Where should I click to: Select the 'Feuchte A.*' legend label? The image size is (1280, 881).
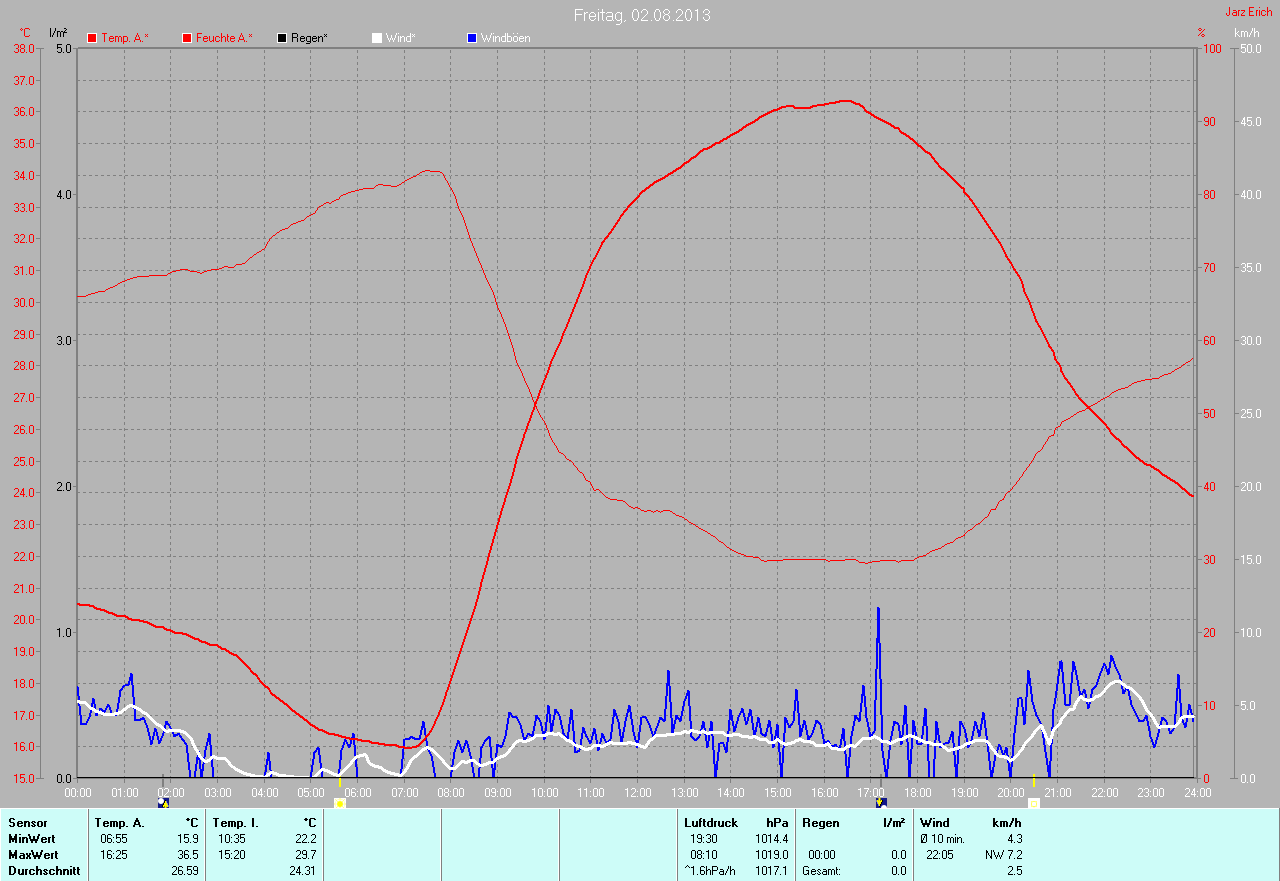(224, 38)
